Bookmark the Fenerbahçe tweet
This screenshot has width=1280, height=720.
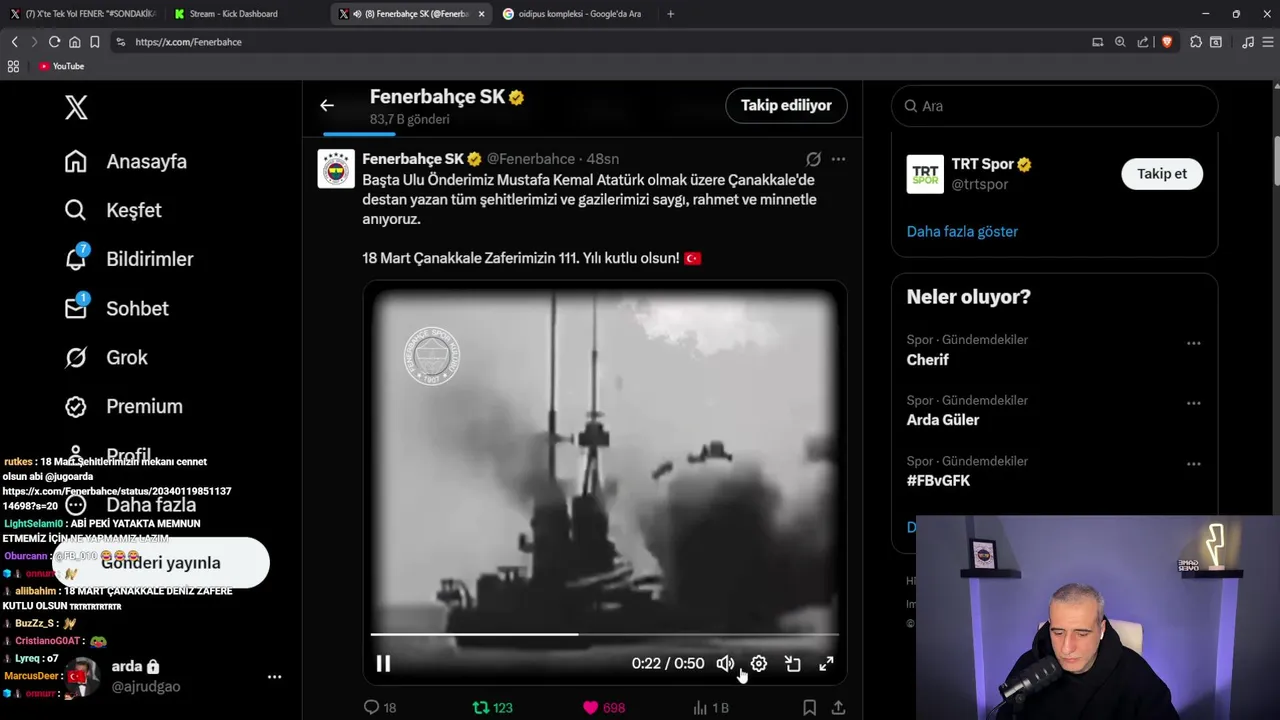[809, 708]
